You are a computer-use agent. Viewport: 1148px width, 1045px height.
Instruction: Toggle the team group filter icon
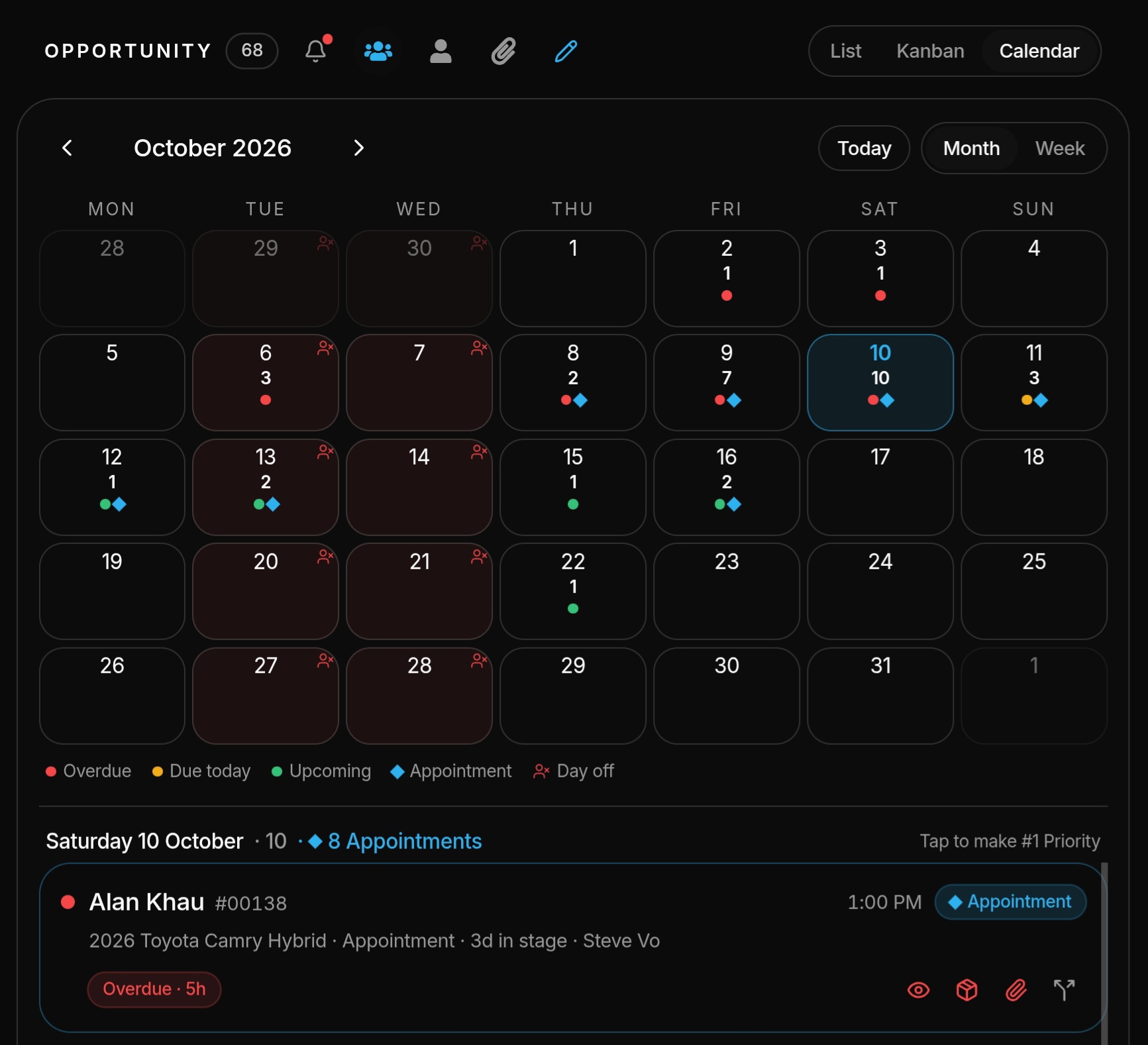378,51
